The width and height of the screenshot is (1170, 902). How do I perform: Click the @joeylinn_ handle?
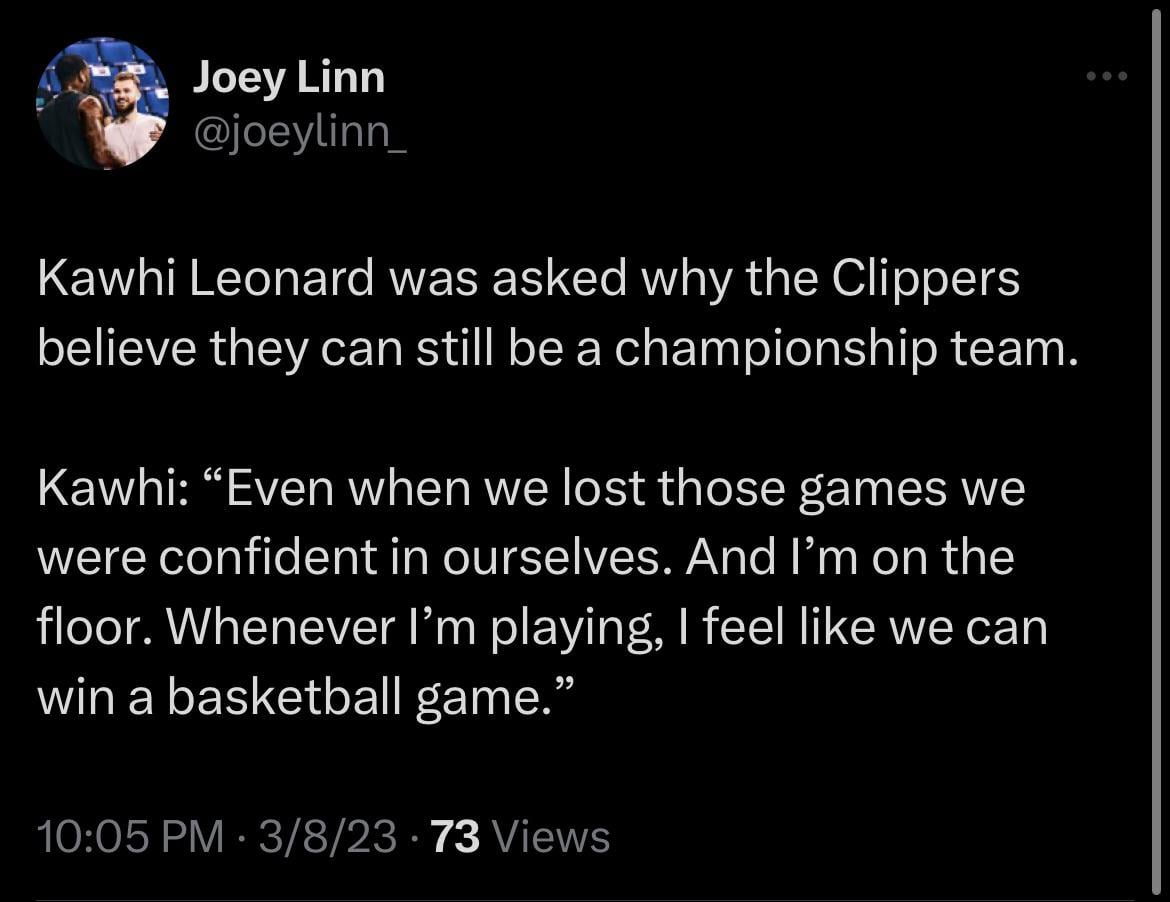pos(299,130)
